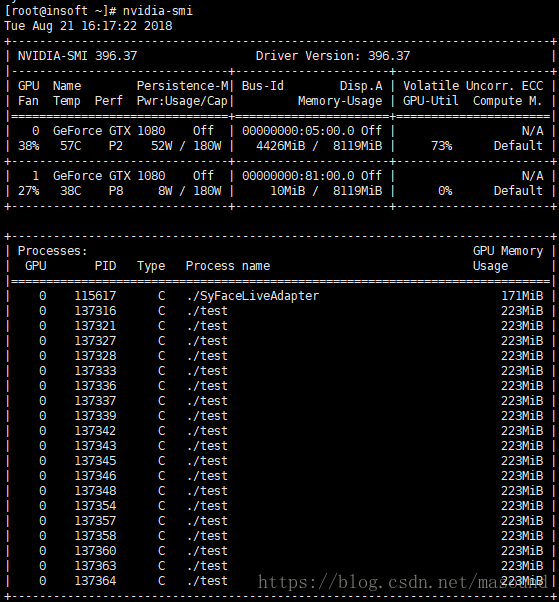This screenshot has height=602, width=559.
Task: Click ./test in the PID 137316 row
Action: click(x=207, y=311)
